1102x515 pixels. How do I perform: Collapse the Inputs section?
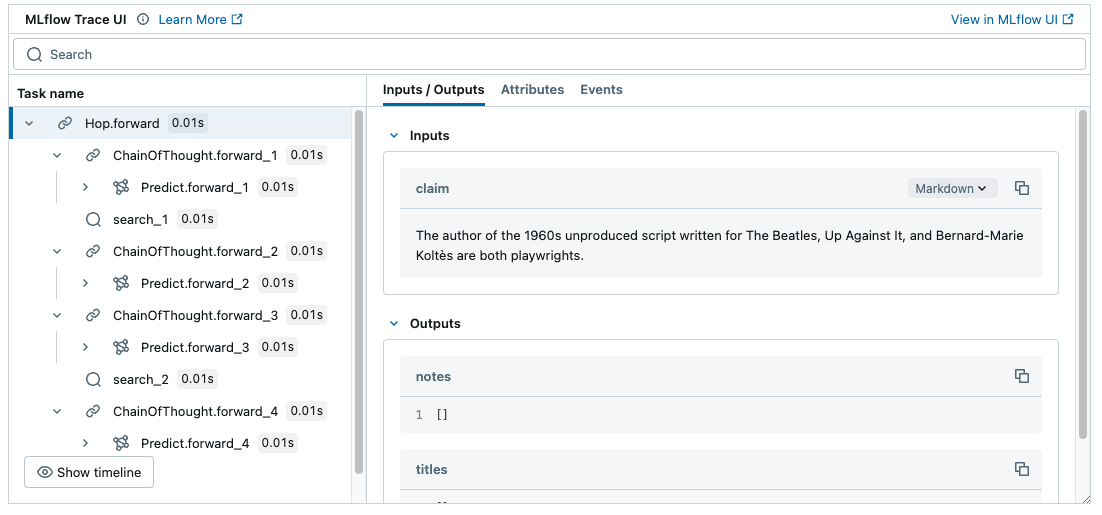(x=394, y=136)
